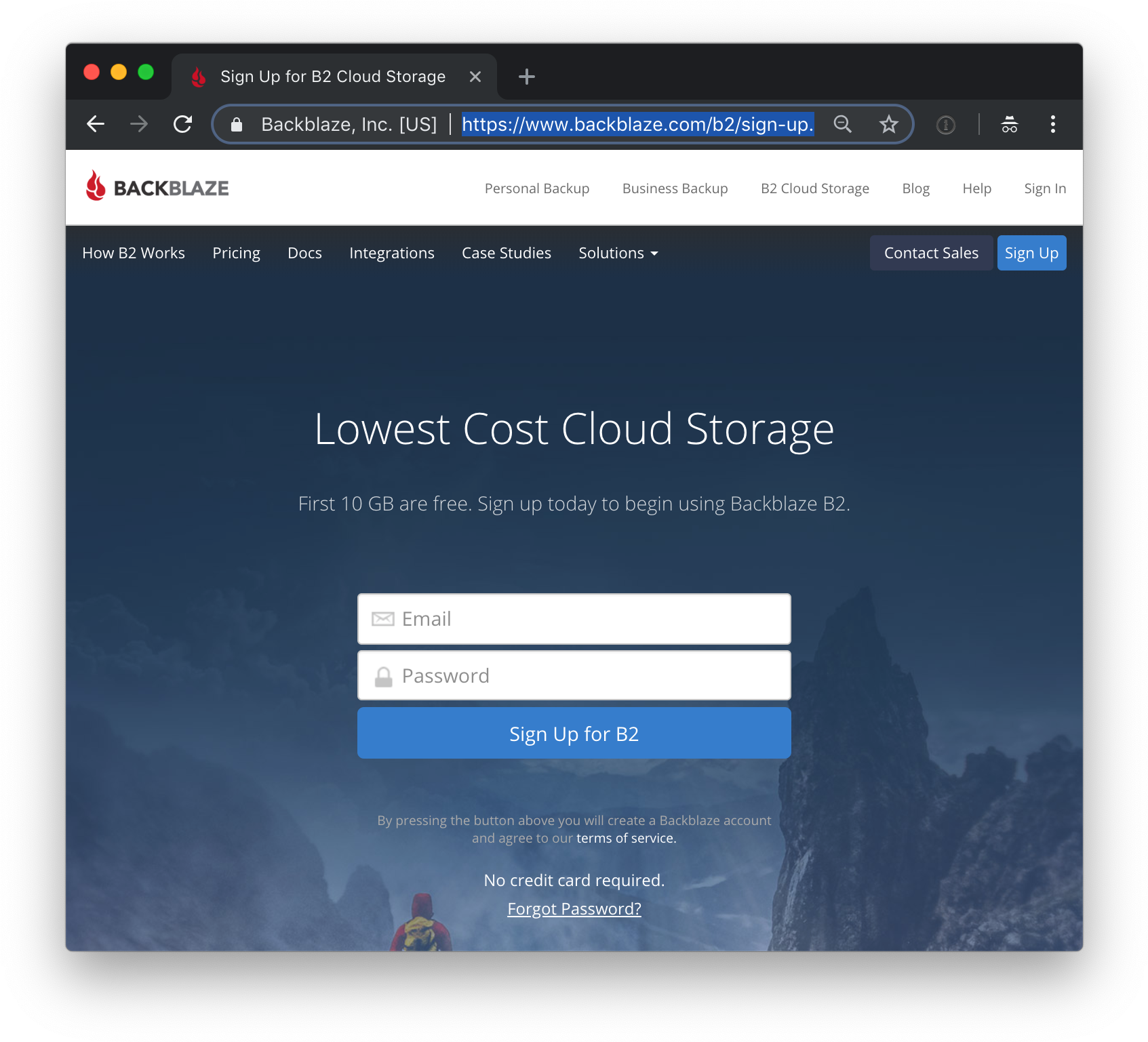Viewport: 1148px width, 1042px height.
Task: Open the Docs page
Action: [x=304, y=253]
